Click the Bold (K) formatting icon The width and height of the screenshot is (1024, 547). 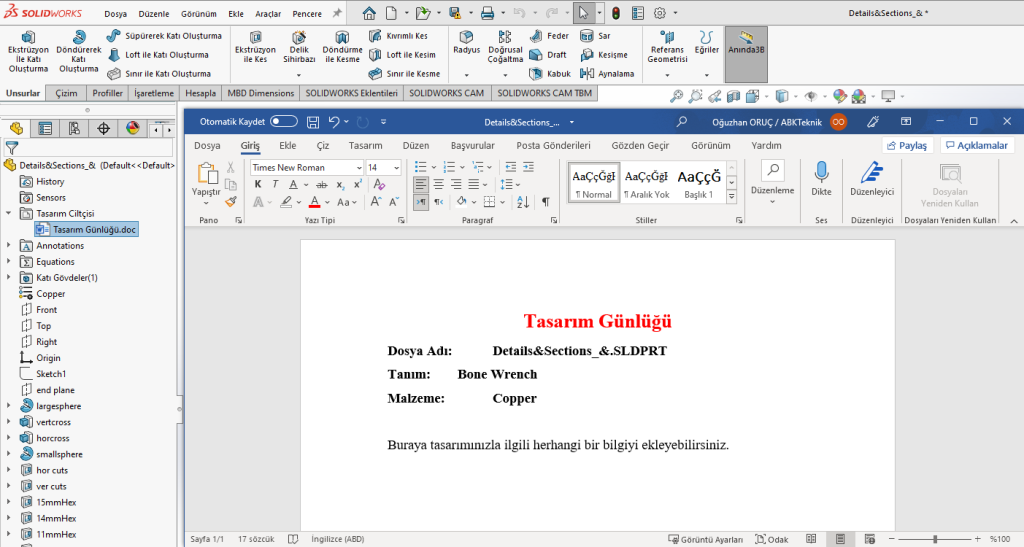coord(258,185)
